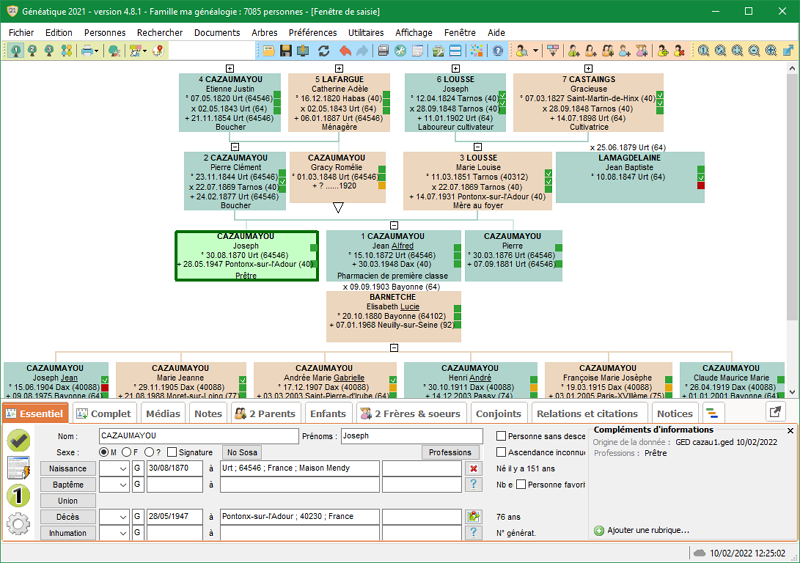Select the BARNETCHE Elisabeth Lucie person box
Viewport: 800px width, 563px height.
point(393,316)
